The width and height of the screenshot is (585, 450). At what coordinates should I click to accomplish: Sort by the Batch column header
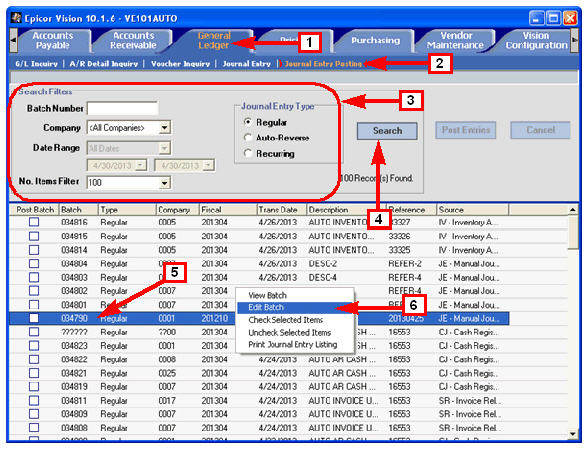[79, 210]
